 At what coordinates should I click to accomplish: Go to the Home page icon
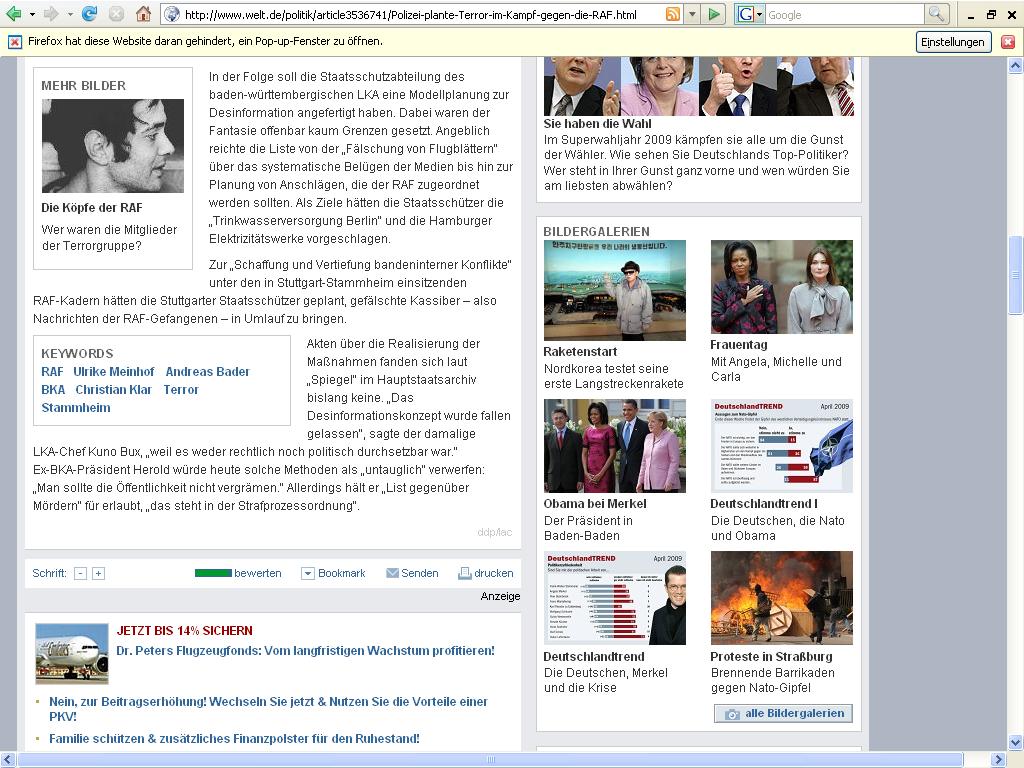144,14
